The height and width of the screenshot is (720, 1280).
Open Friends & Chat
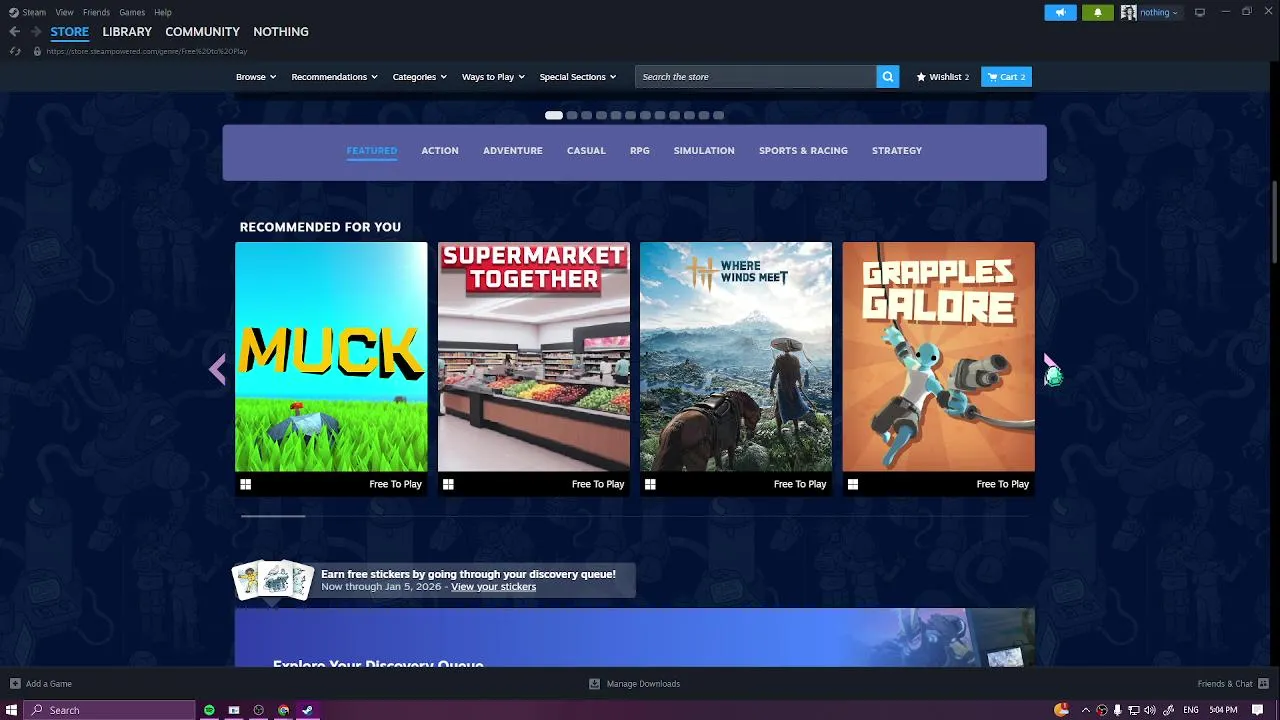[x=1231, y=684]
